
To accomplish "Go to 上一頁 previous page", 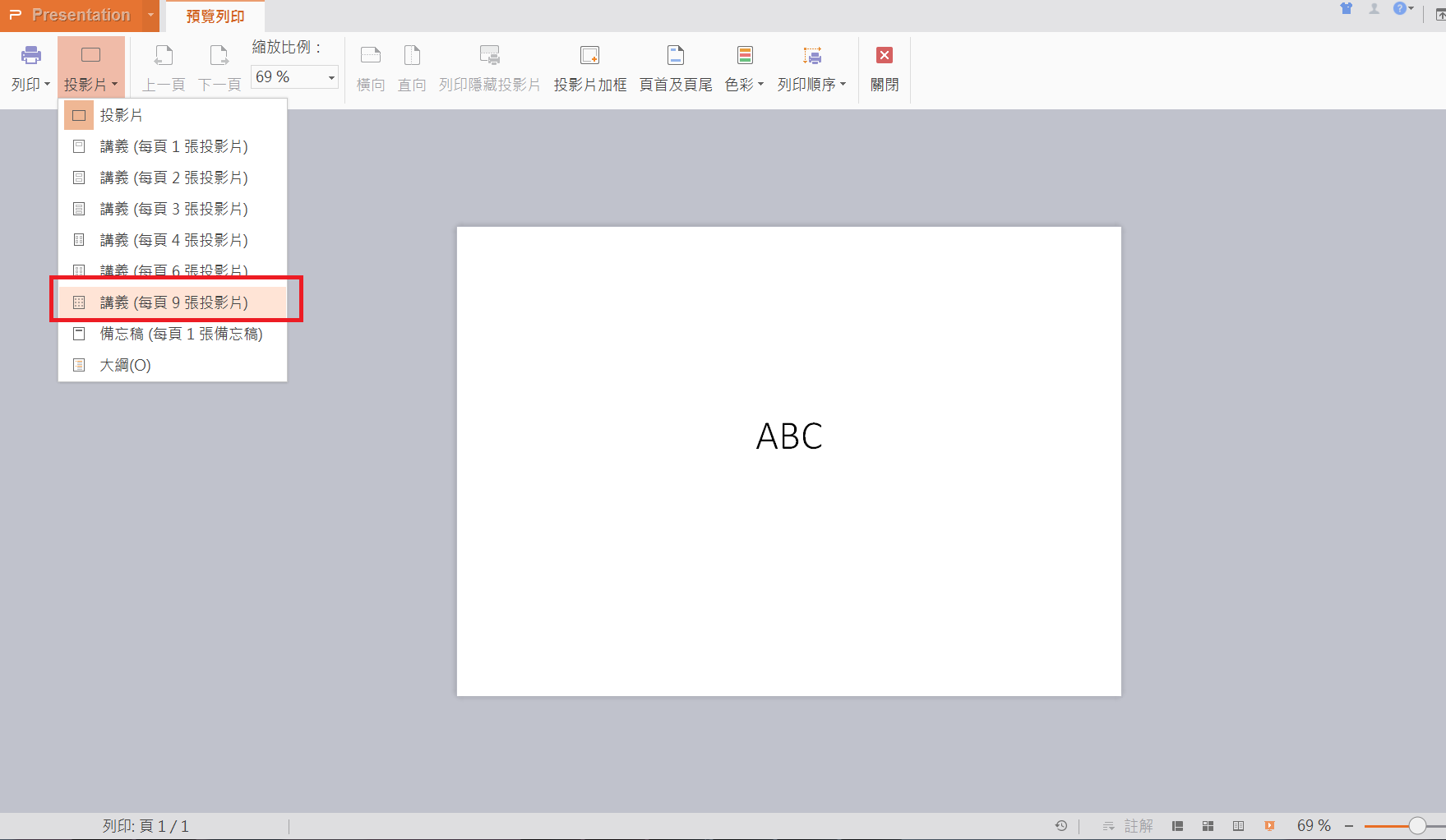I will point(164,69).
